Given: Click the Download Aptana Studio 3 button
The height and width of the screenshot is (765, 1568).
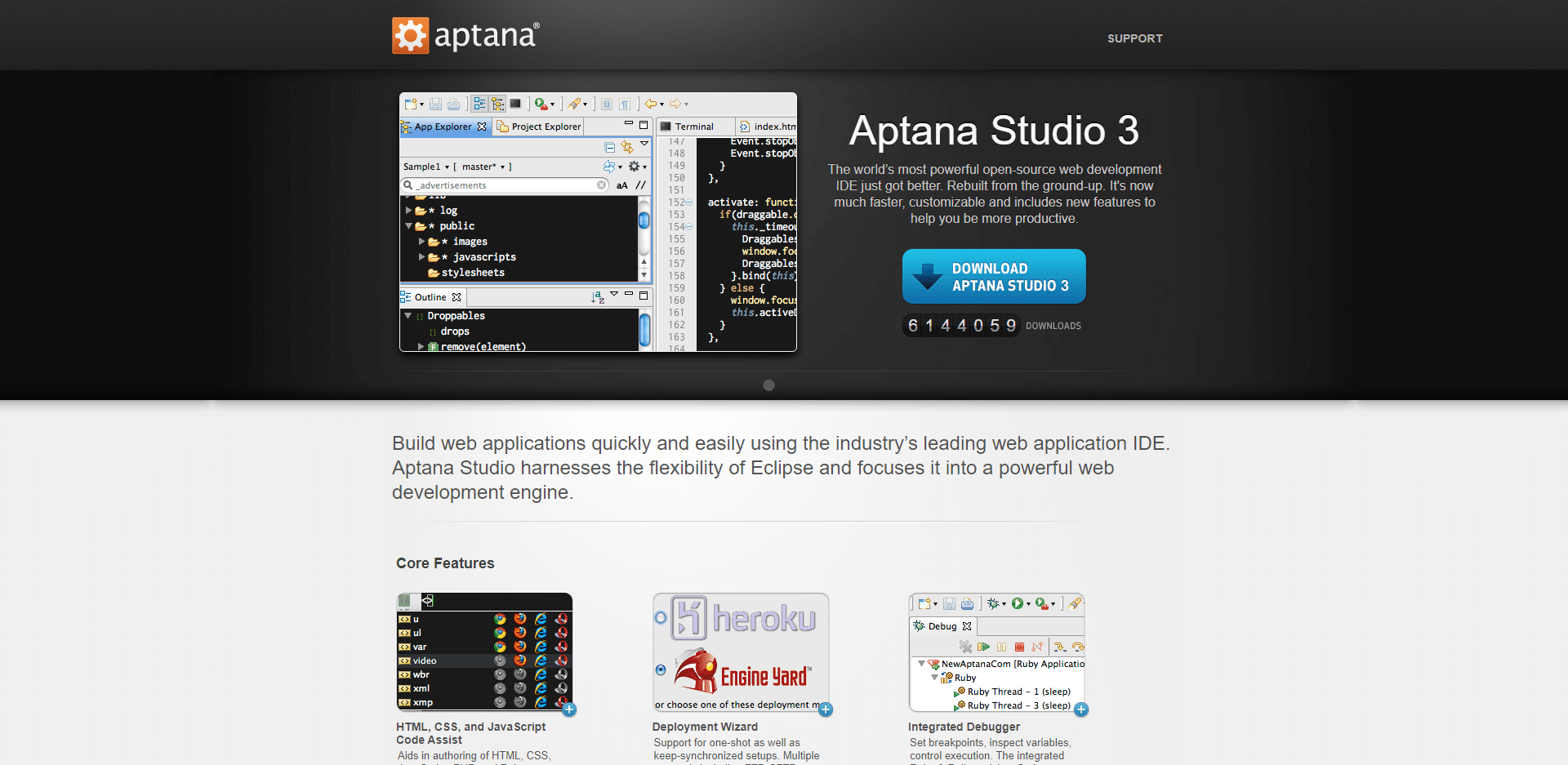Looking at the screenshot, I should click(994, 277).
